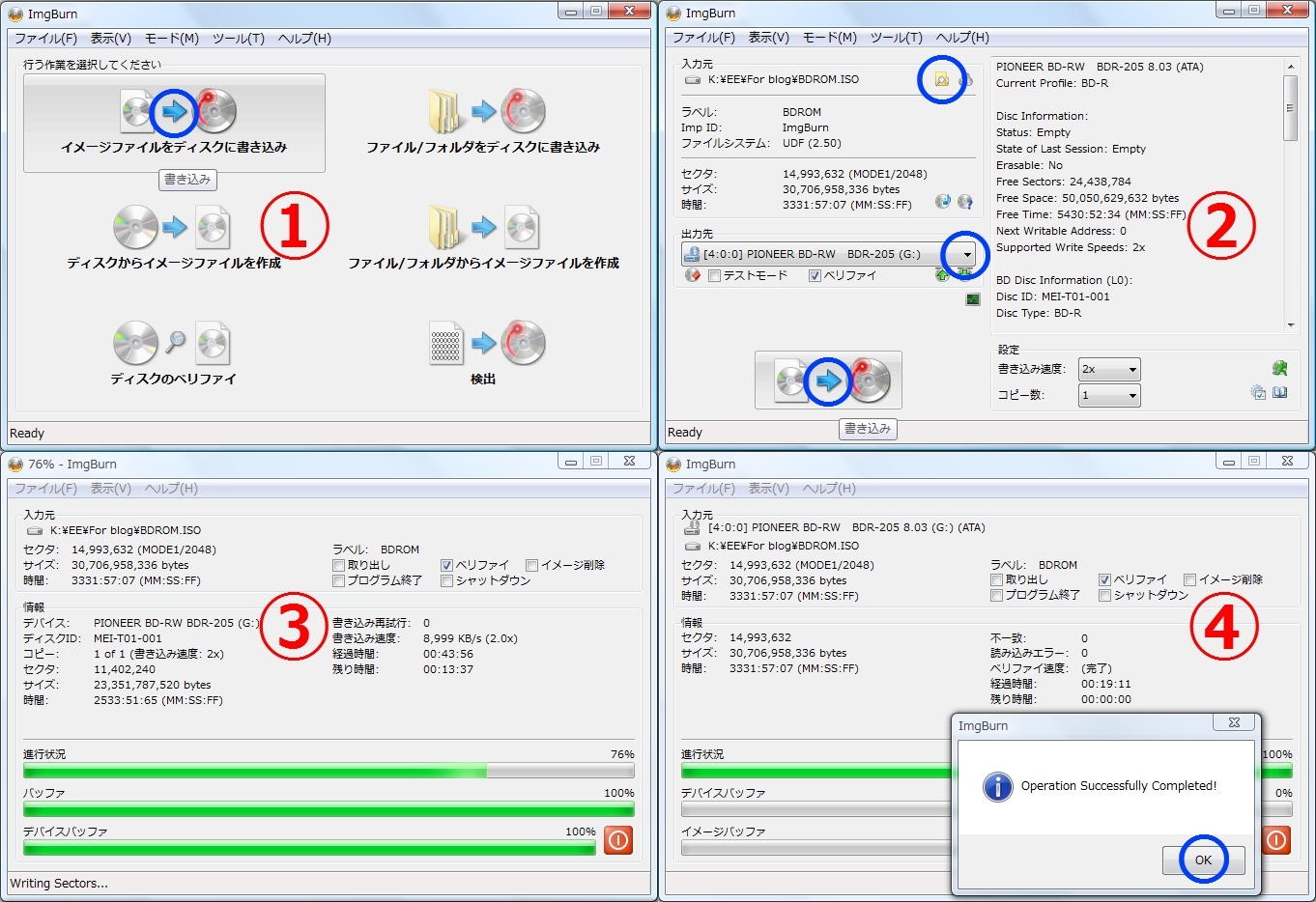Click the バッファ progress bar
The height and width of the screenshot is (902, 1316).
(x=329, y=809)
